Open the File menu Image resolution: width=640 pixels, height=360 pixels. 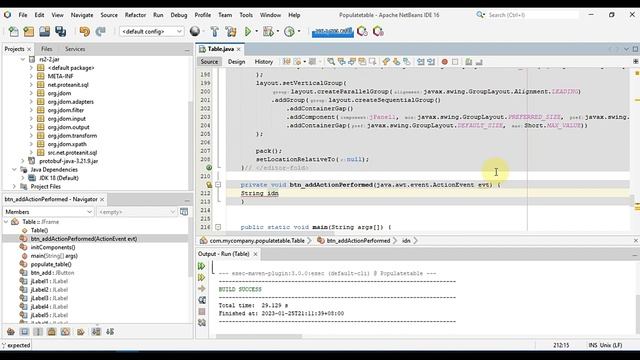tap(23, 15)
